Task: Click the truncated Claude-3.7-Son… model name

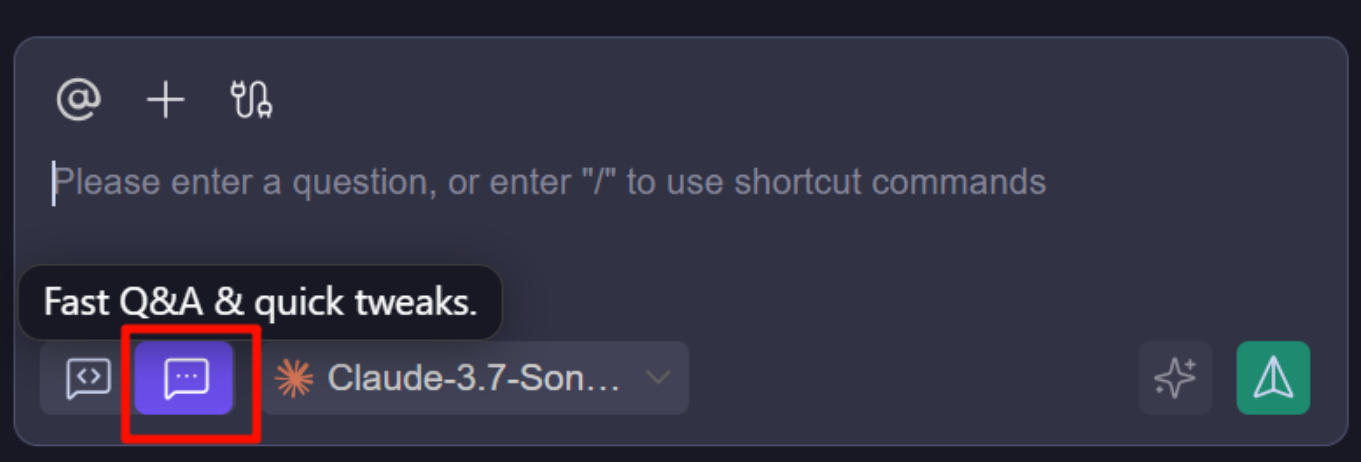Action: (x=474, y=378)
